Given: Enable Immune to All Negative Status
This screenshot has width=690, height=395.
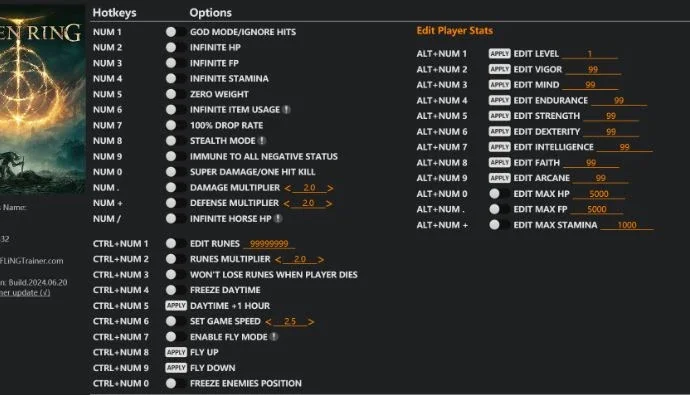Looking at the screenshot, I should click(176, 156).
